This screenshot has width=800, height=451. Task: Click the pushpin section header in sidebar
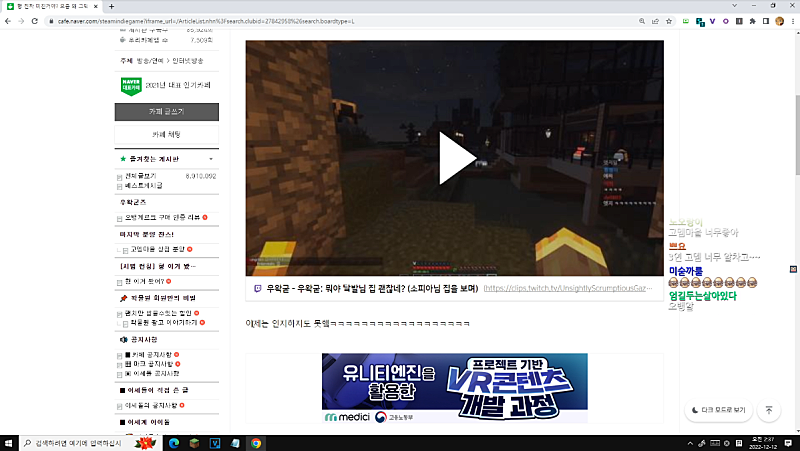click(x=158, y=298)
